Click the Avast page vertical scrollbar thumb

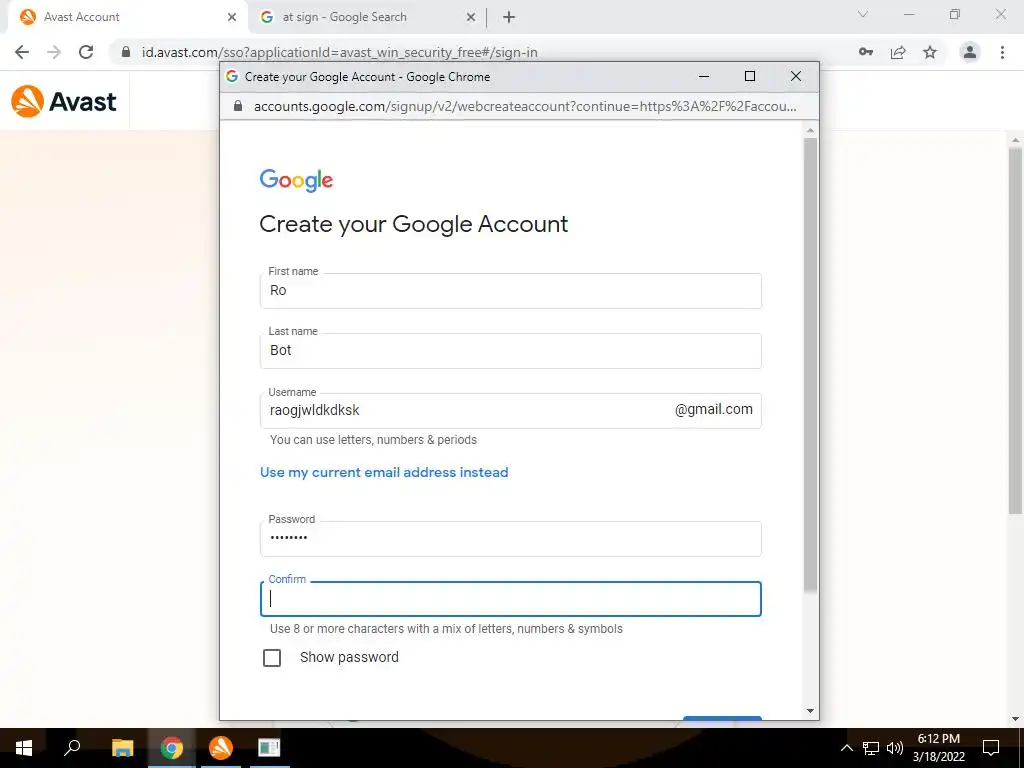[x=1016, y=330]
